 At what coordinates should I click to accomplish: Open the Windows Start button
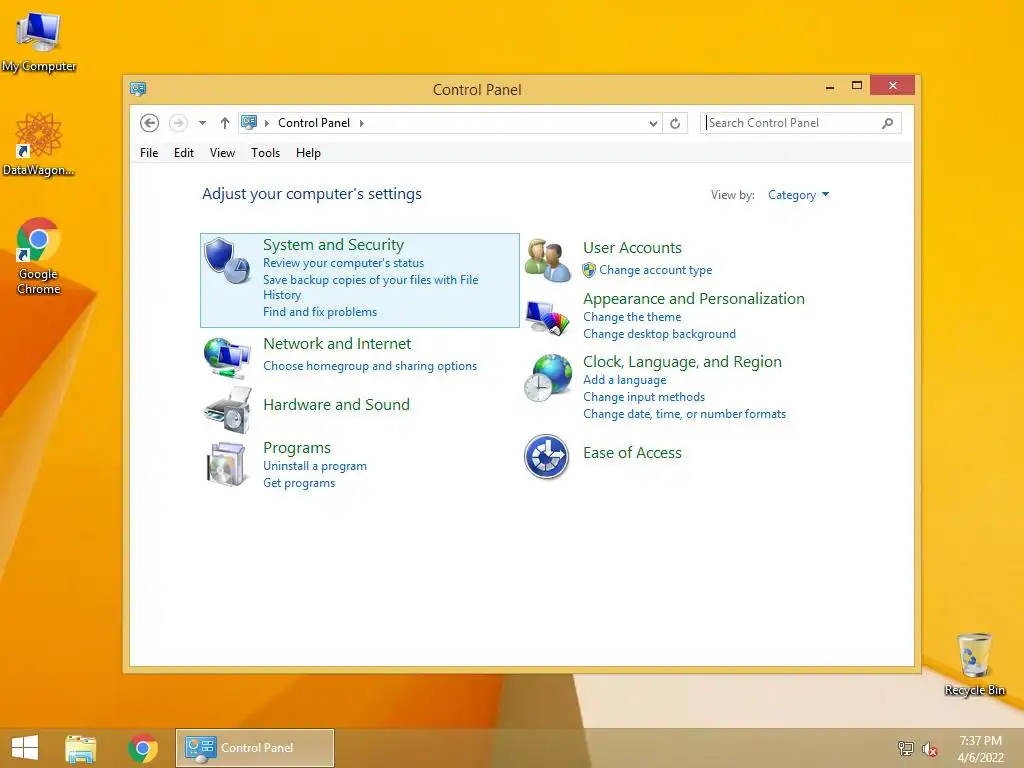click(x=25, y=748)
